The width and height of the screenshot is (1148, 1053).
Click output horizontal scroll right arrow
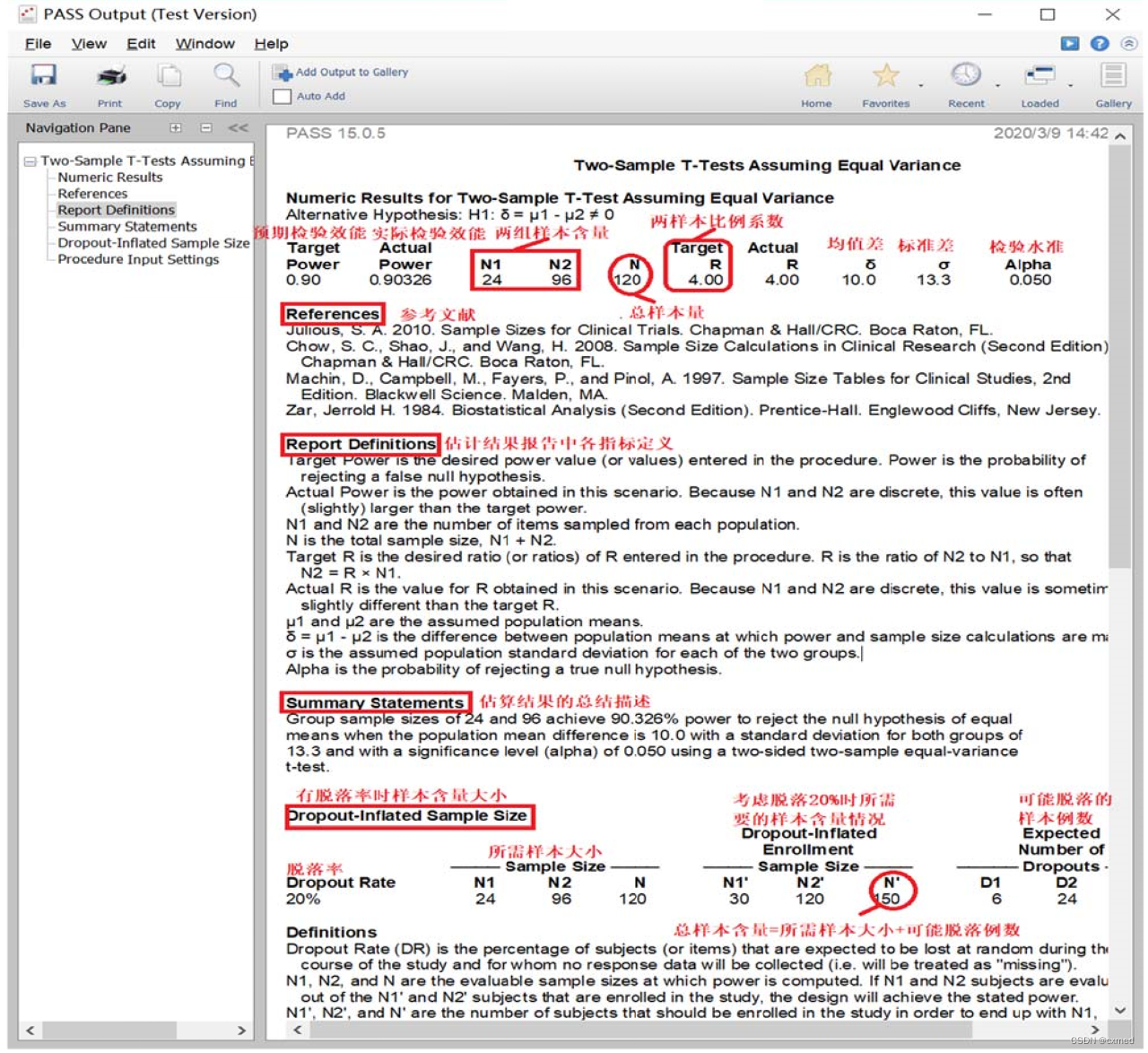tap(1095, 1030)
